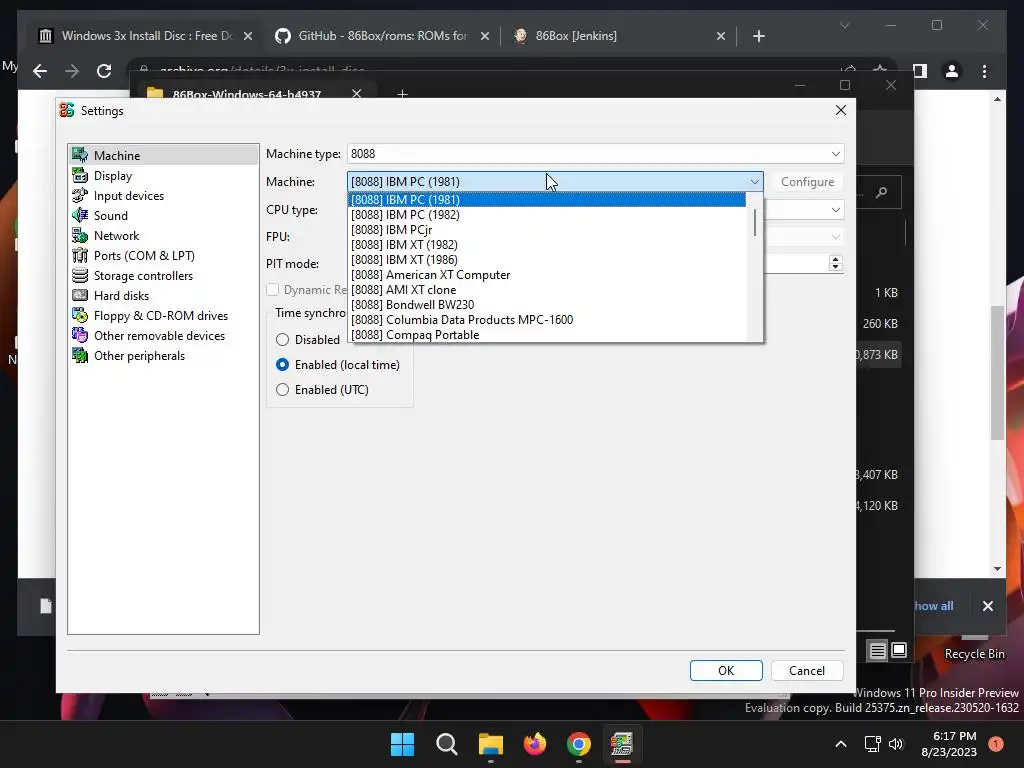Screen dimensions: 1024x768
Task: Open Chrome three-dot menu
Action: (985, 71)
